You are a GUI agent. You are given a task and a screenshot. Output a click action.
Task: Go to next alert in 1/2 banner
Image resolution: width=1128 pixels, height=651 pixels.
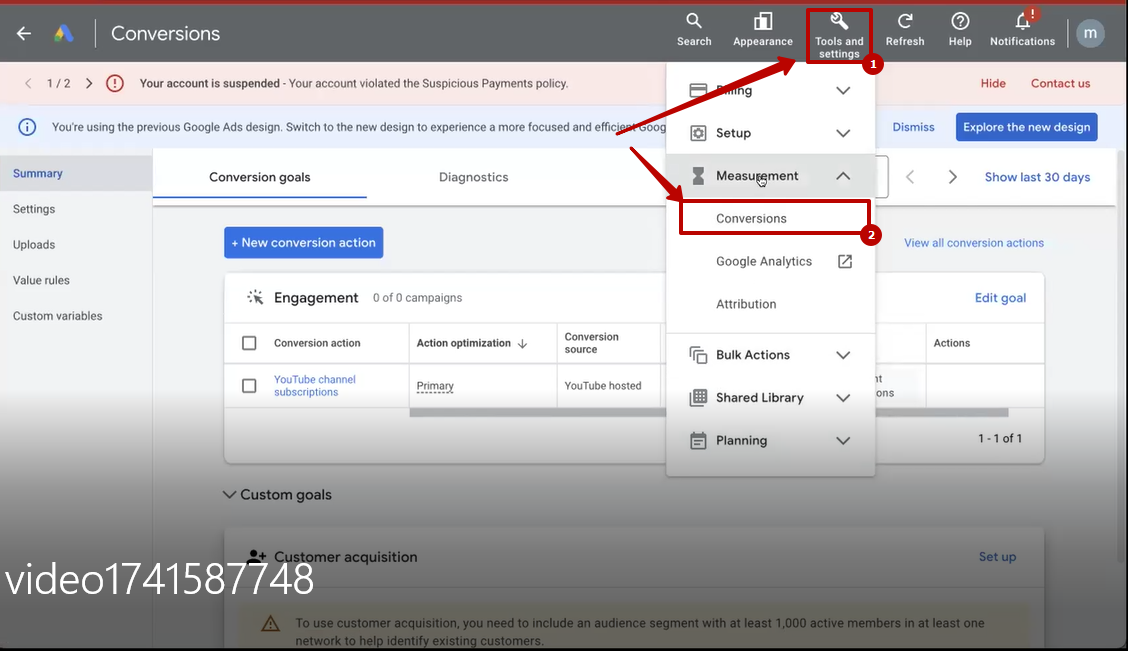tap(89, 83)
